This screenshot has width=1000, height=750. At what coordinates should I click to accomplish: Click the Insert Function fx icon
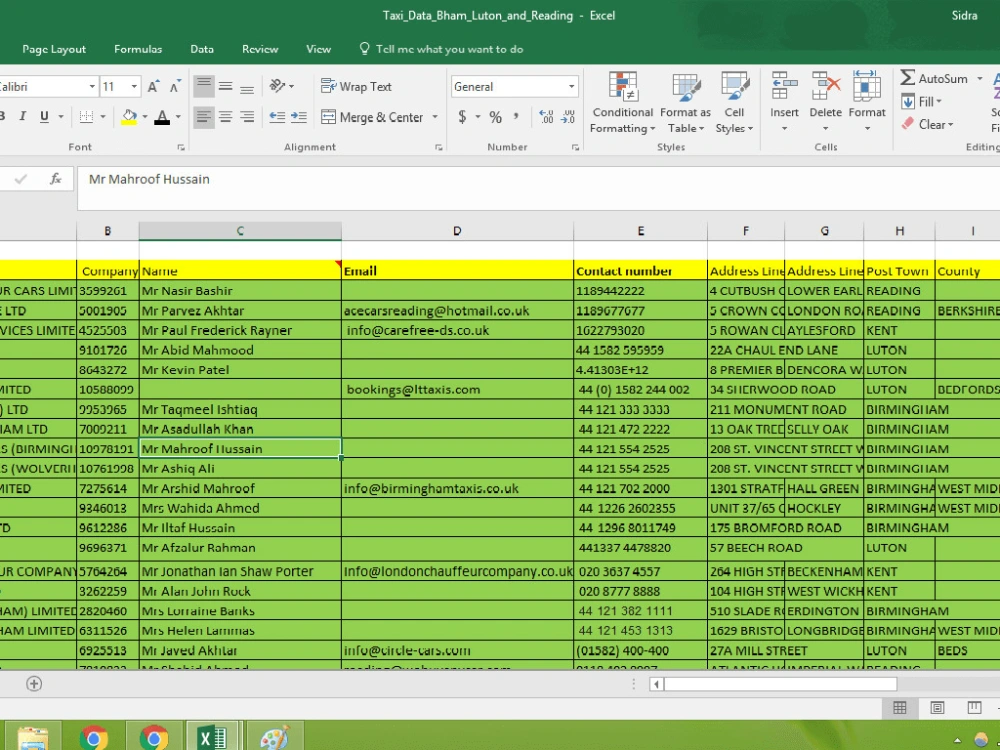[56, 179]
